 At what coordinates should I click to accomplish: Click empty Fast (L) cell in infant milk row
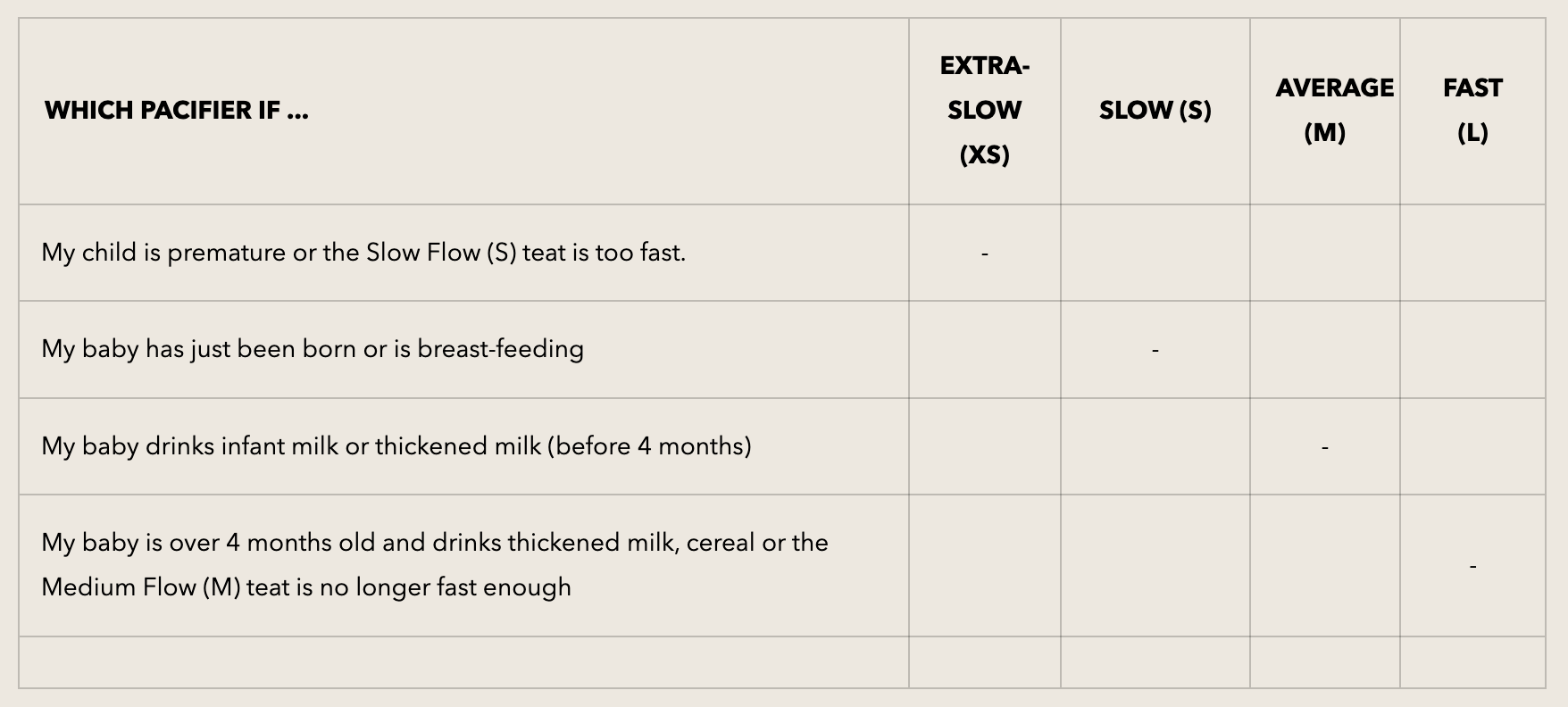click(1472, 445)
